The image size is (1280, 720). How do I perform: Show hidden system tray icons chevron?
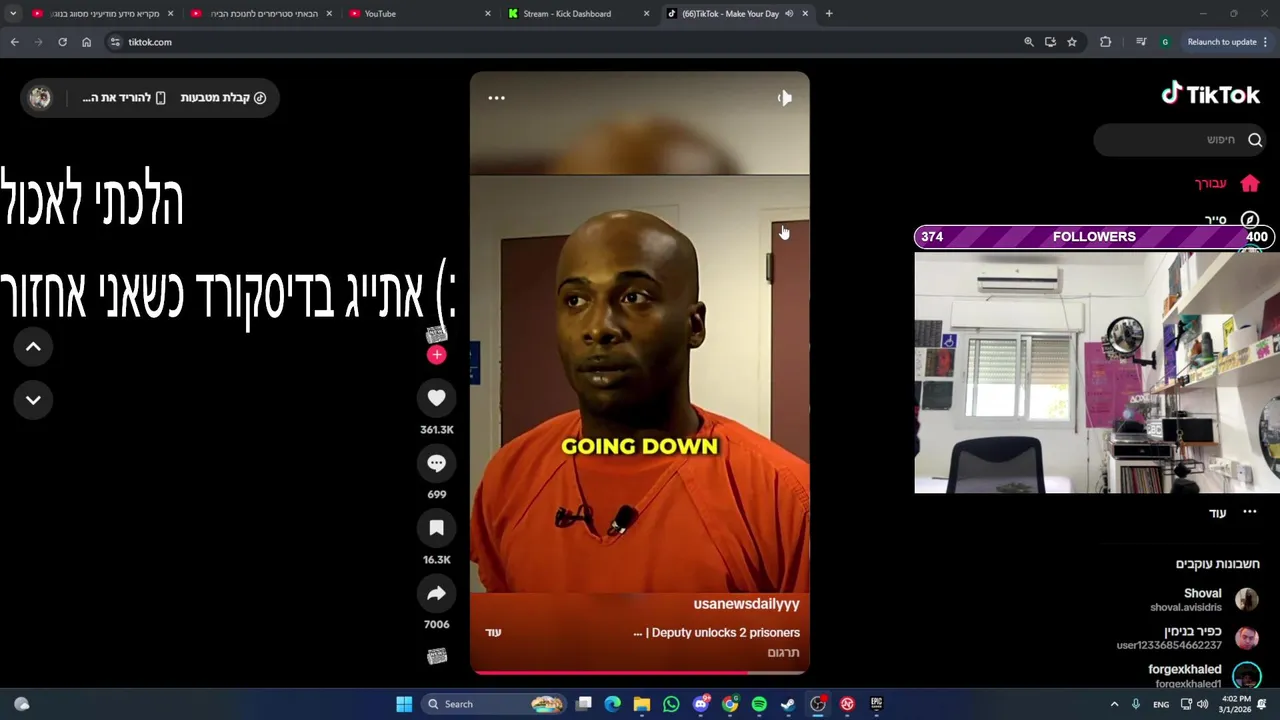(1114, 704)
